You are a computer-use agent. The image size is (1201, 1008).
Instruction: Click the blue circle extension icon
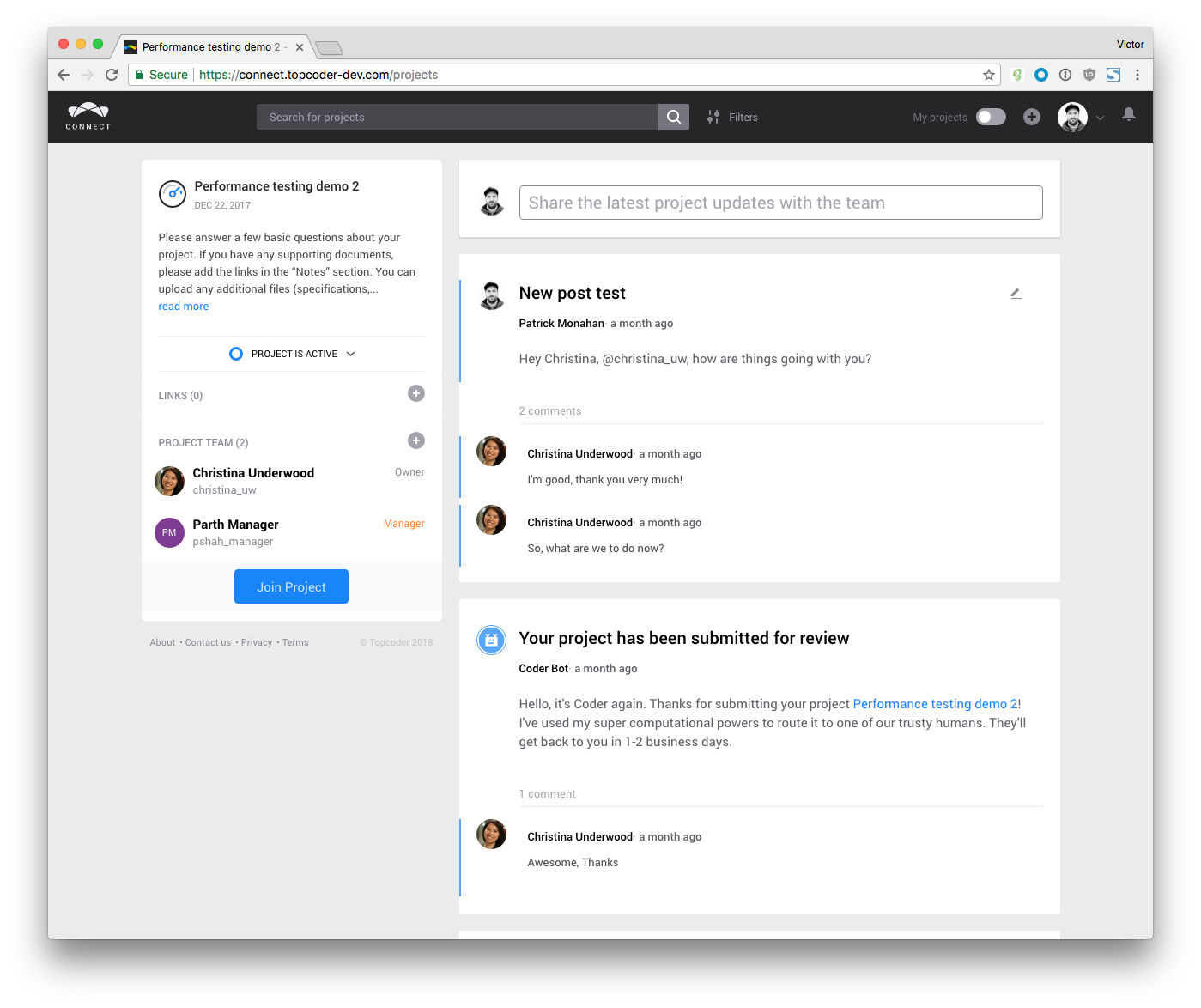[1041, 75]
